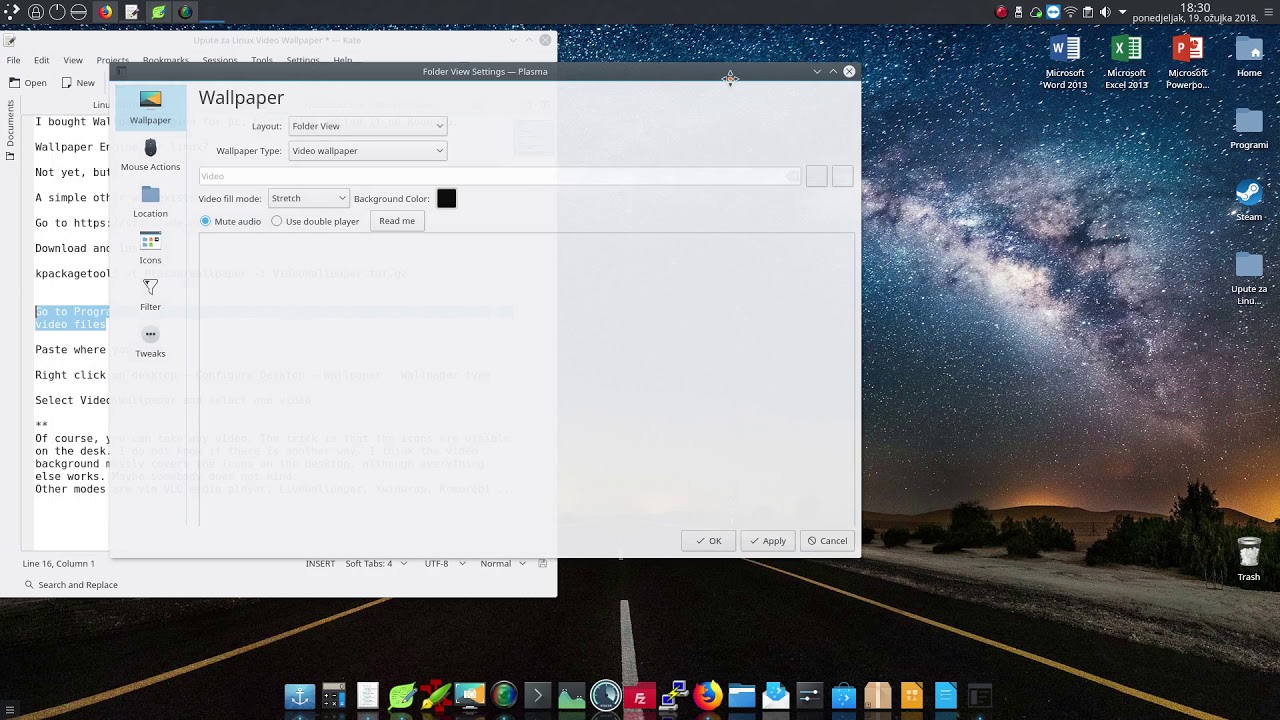Select the Mouse Actions settings section

[x=150, y=155]
